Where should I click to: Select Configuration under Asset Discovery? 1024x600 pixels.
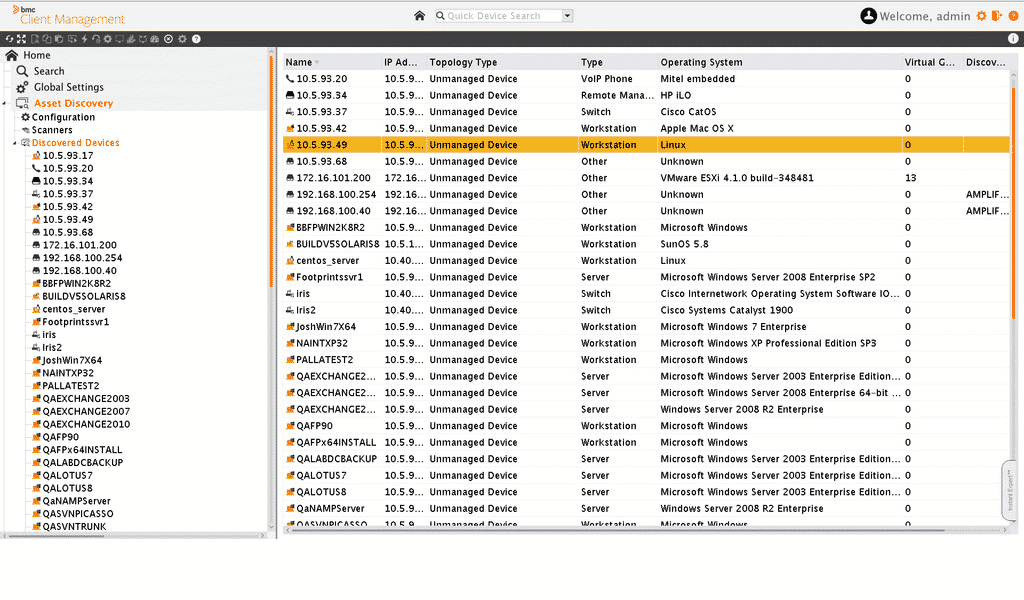click(63, 118)
